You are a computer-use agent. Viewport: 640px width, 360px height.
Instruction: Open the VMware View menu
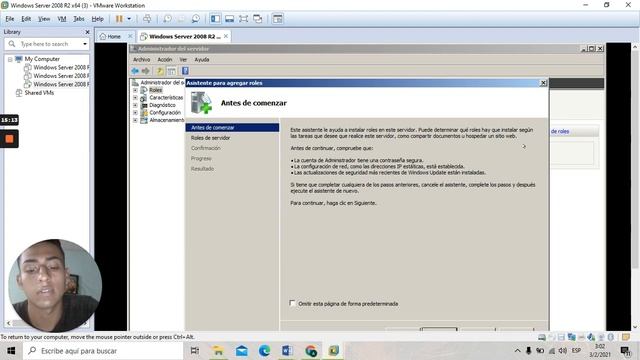pyautogui.click(x=44, y=19)
